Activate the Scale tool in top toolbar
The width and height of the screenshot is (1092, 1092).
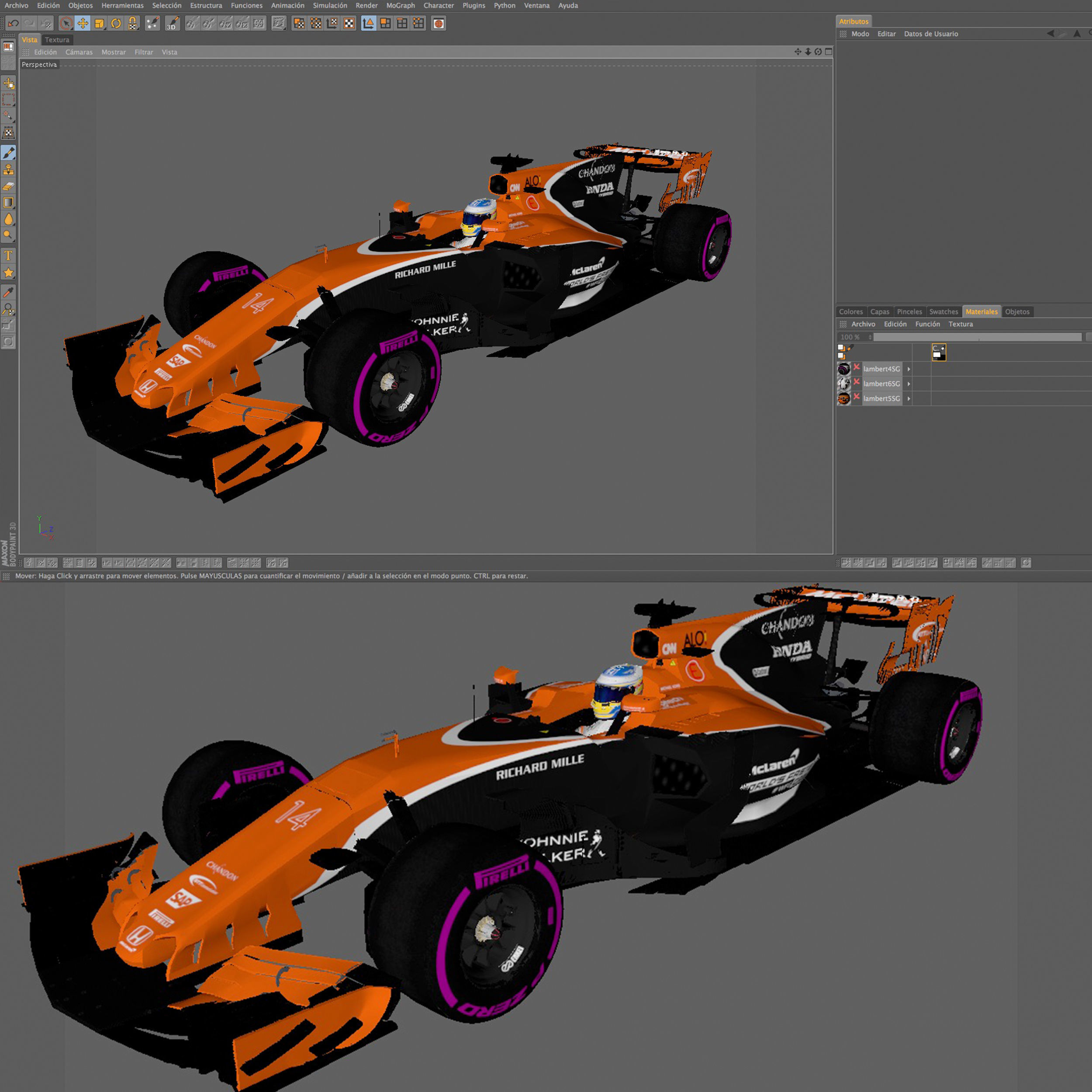(100, 24)
